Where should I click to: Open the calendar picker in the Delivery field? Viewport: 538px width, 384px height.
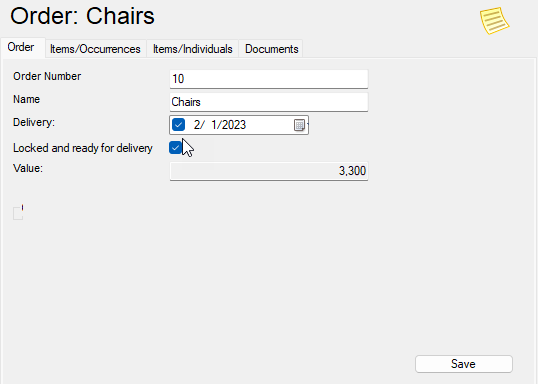[300, 125]
